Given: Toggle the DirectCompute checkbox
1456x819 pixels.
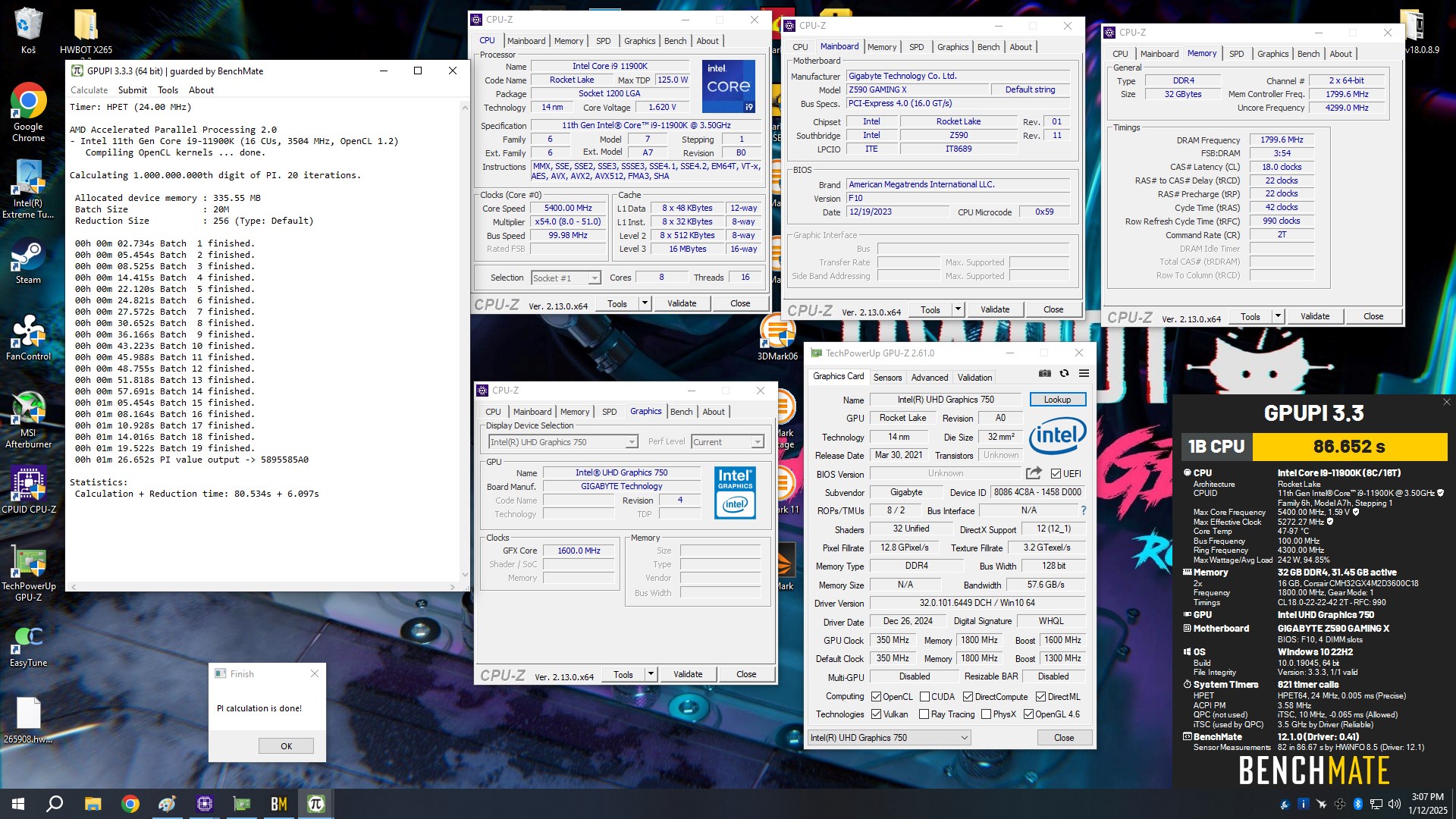Looking at the screenshot, I should [968, 697].
